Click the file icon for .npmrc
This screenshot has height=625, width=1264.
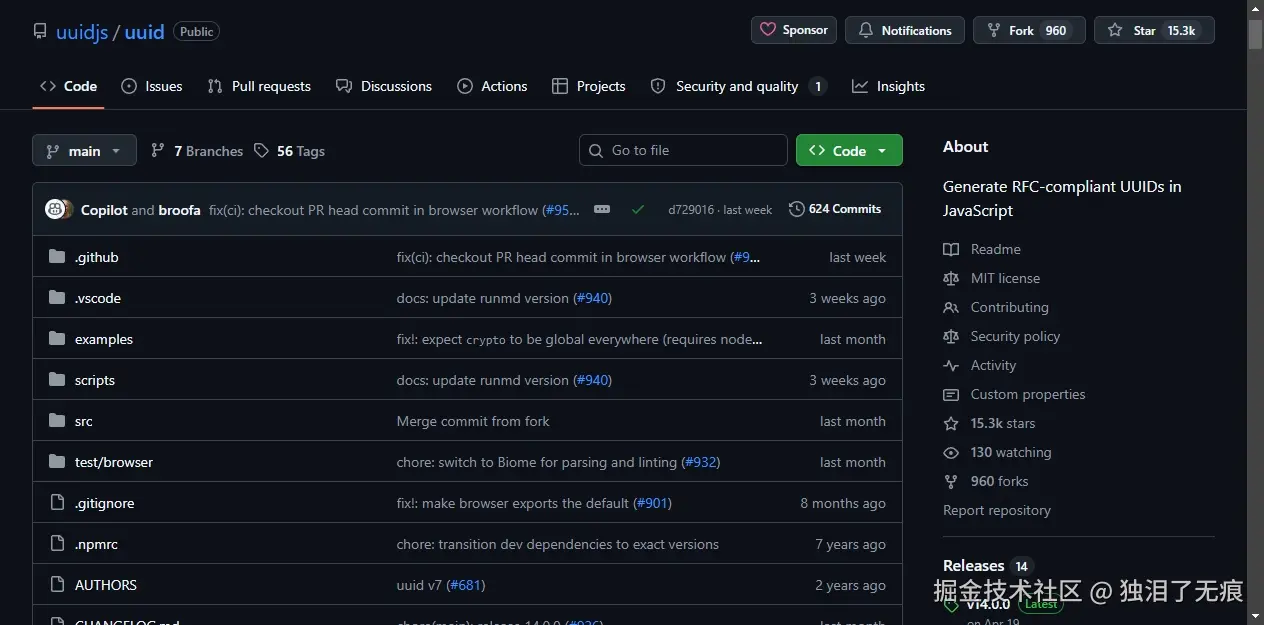[x=57, y=544]
